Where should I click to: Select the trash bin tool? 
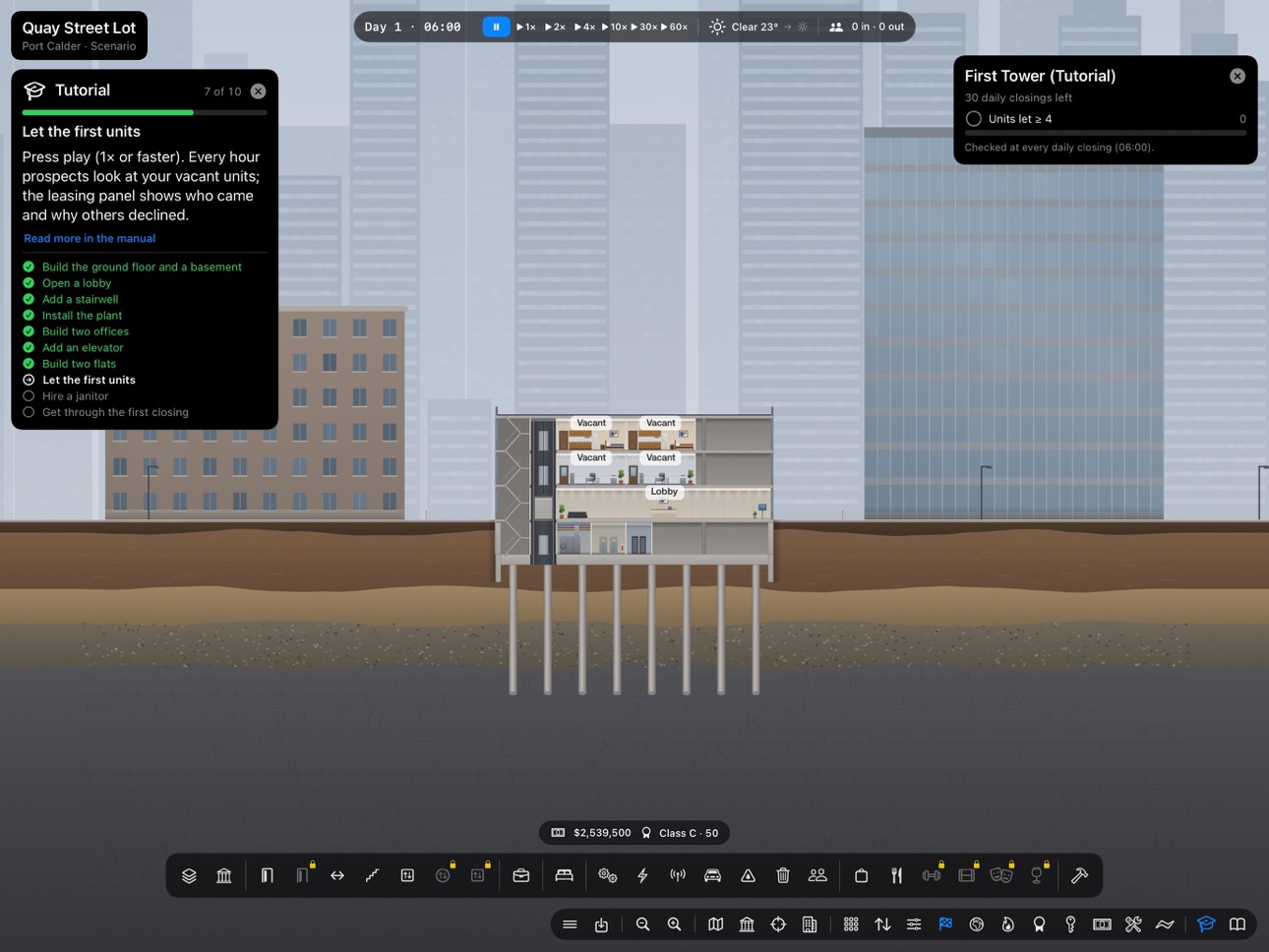(x=783, y=875)
